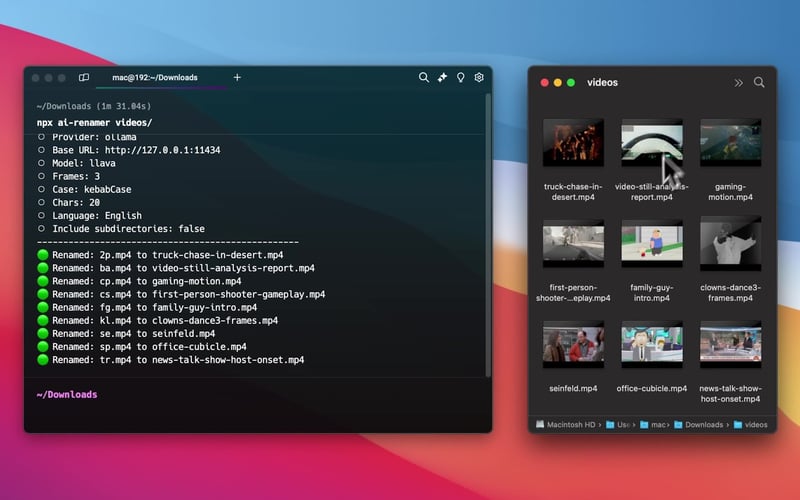Expand Finder toolbar overflow chevrons
Screen dimensions: 800x500
pos(738,83)
